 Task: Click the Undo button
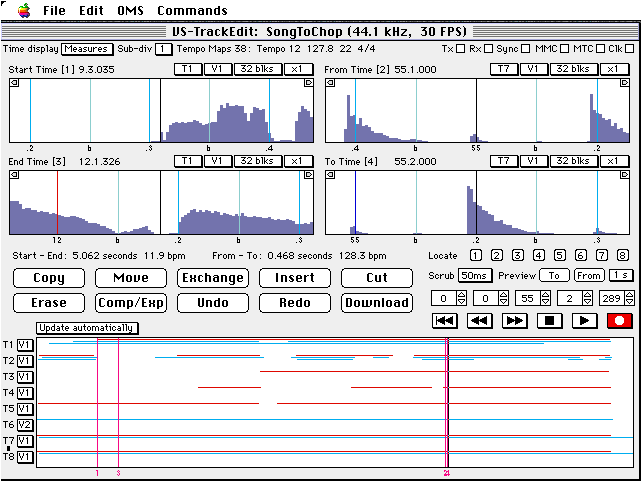point(213,303)
